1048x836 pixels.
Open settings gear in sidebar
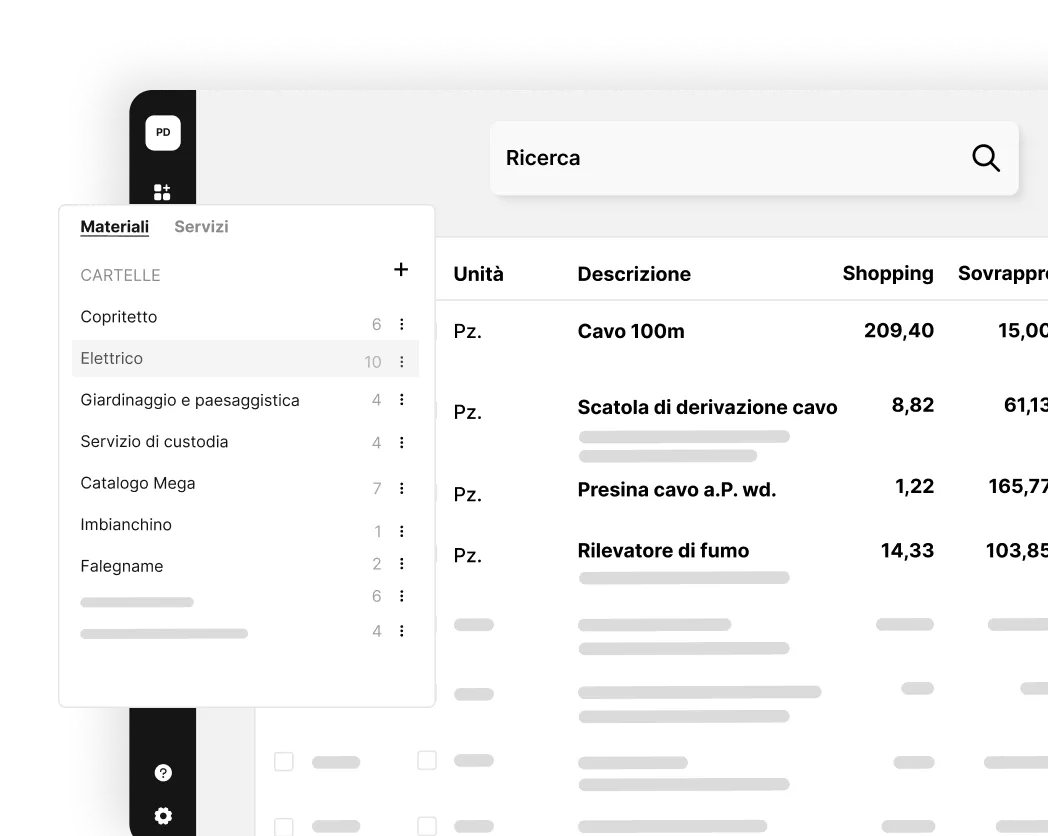(x=163, y=816)
